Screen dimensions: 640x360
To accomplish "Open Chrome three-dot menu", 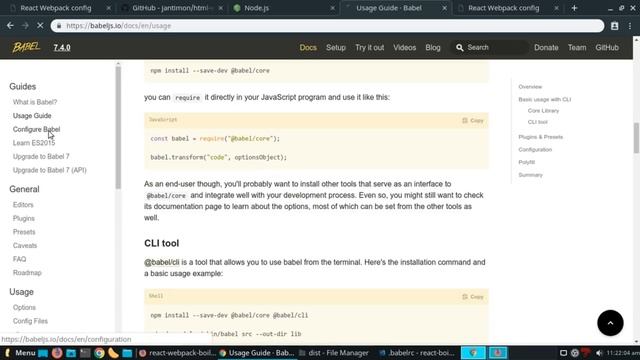I will [630, 26].
